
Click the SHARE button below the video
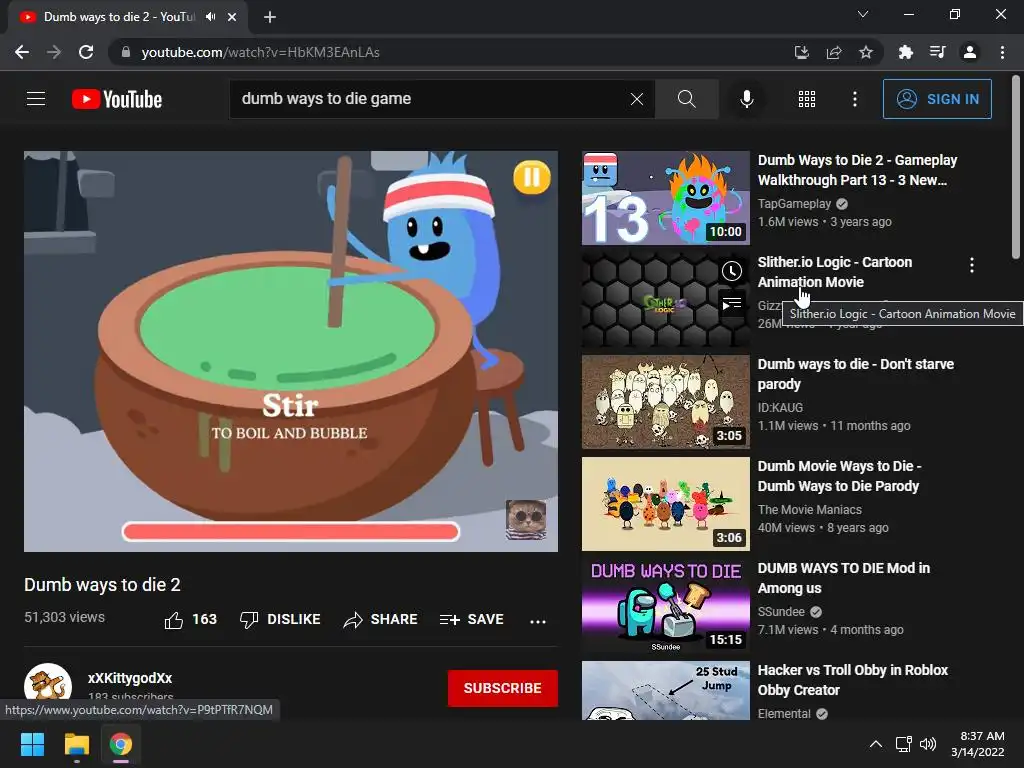pos(380,620)
